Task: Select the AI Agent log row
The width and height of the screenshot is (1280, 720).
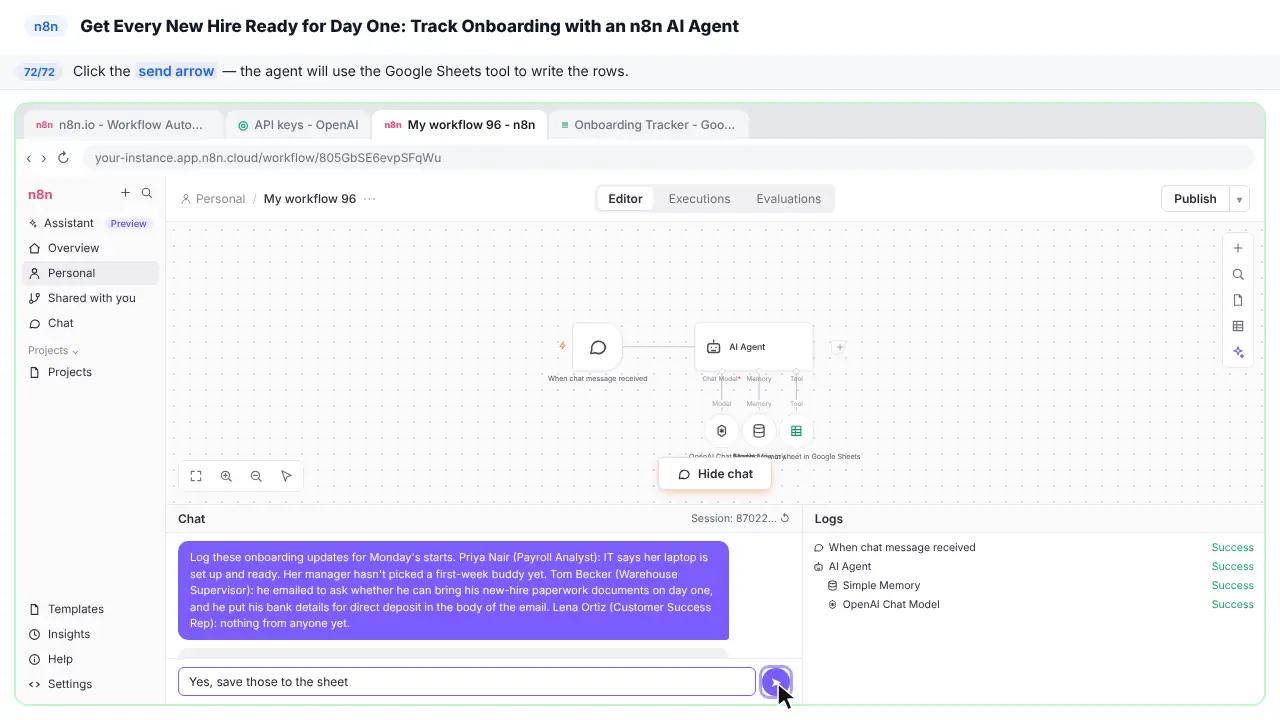Action: click(1034, 566)
